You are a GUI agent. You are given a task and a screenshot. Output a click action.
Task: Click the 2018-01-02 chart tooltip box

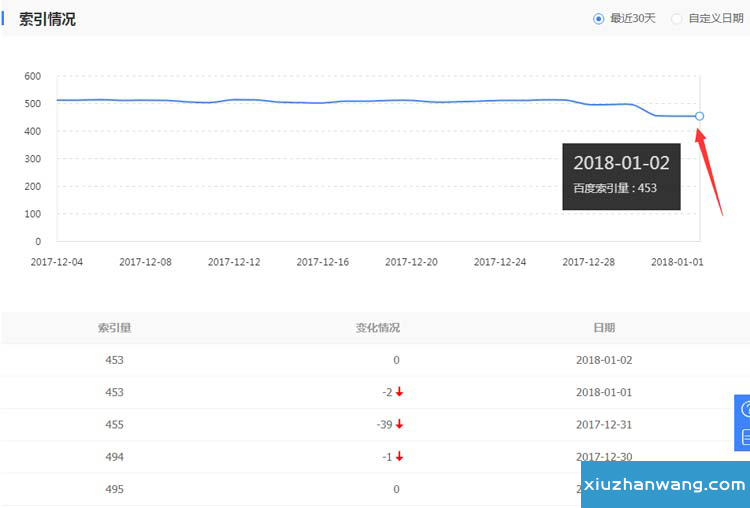pos(621,175)
